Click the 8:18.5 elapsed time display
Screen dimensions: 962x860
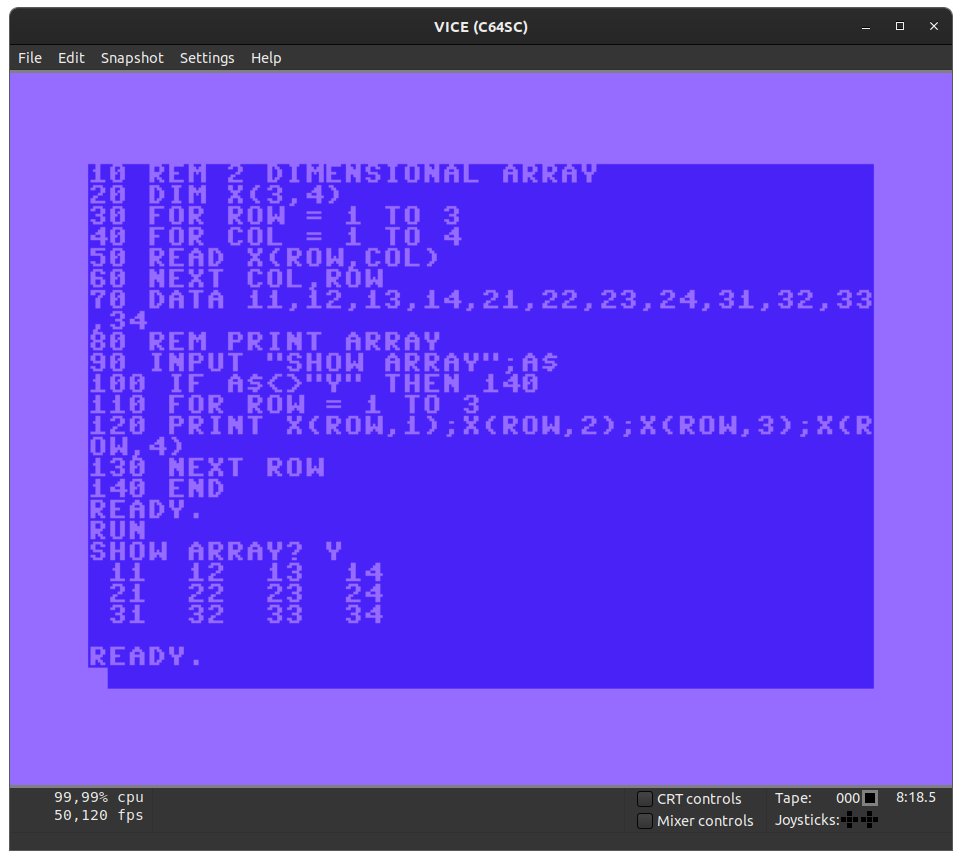pyautogui.click(x=915, y=797)
